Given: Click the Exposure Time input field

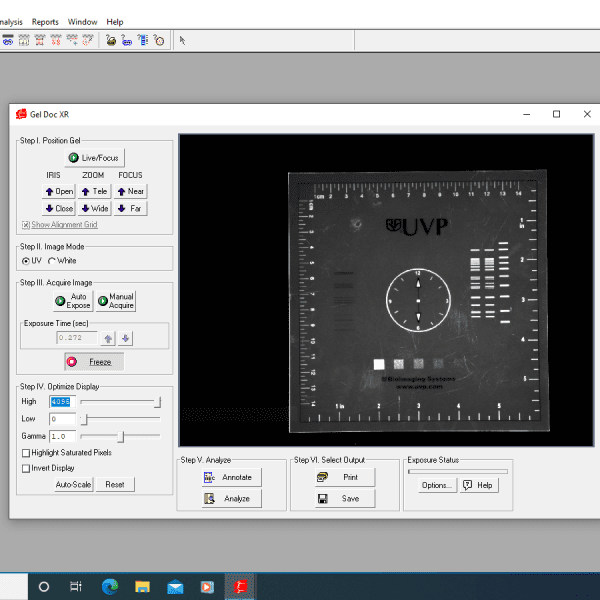Looking at the screenshot, I should [x=78, y=338].
